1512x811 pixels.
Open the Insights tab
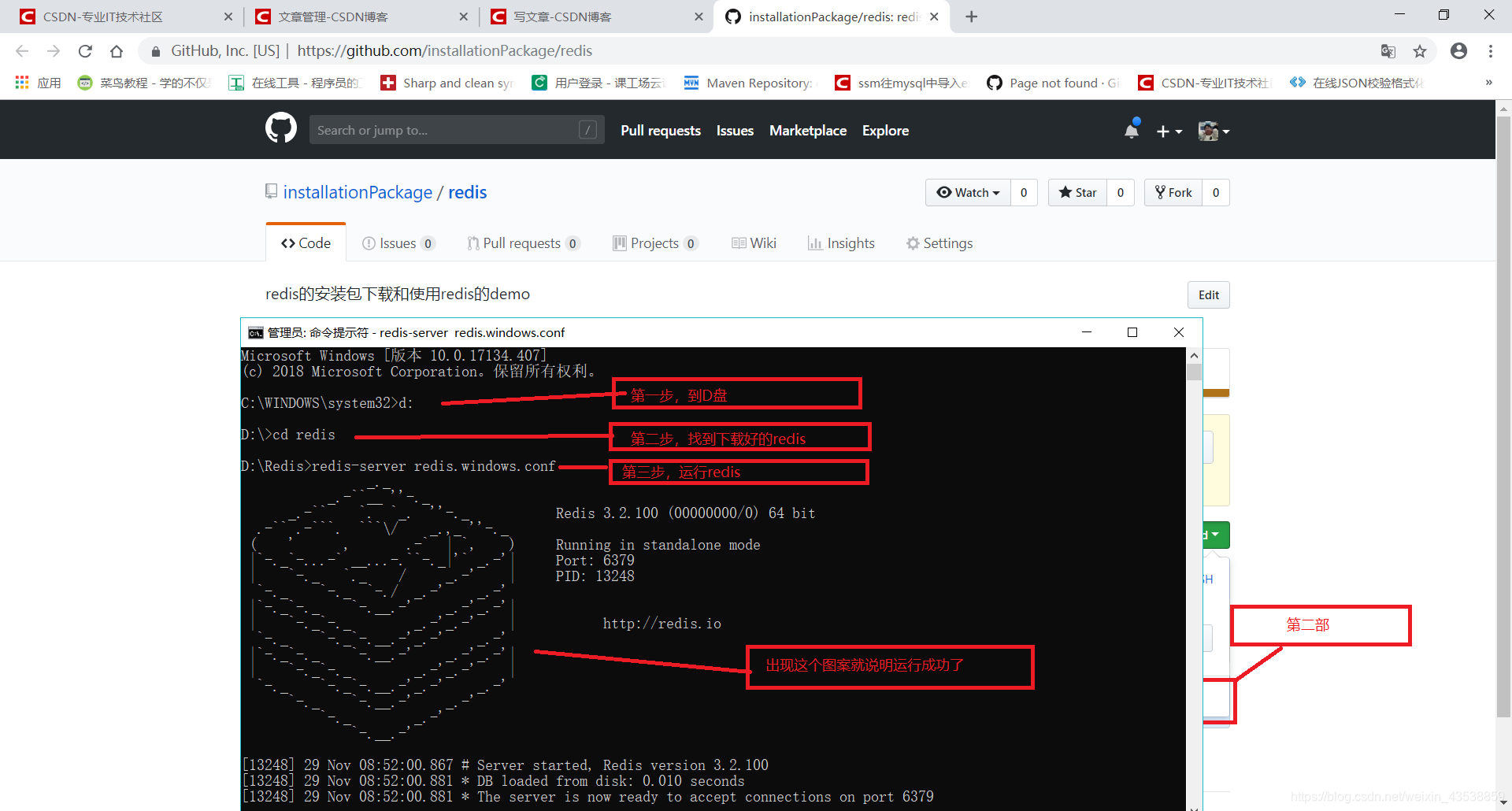tap(841, 243)
